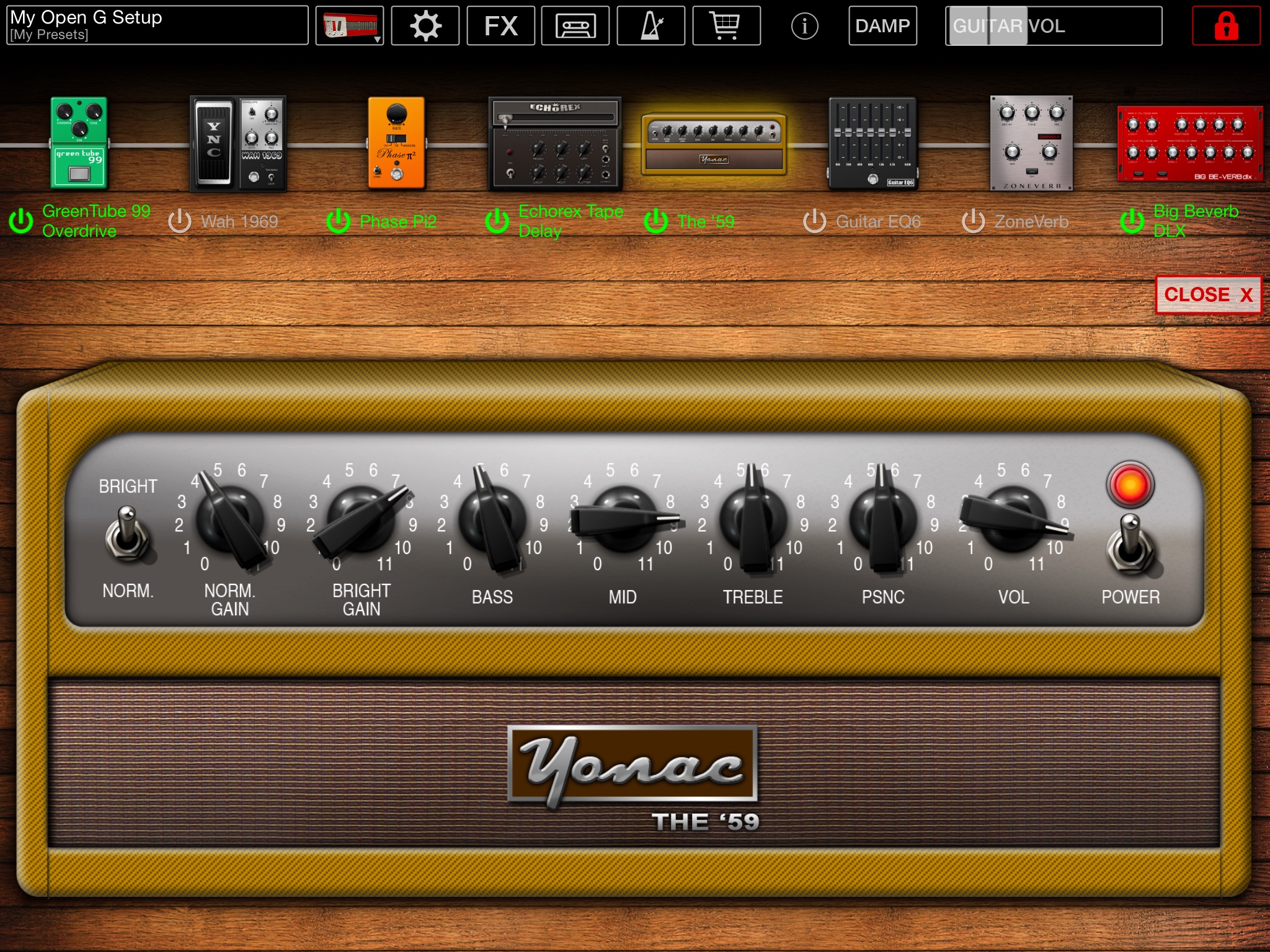Open the My Open G Setup preset selector
1270x952 pixels.
[158, 26]
